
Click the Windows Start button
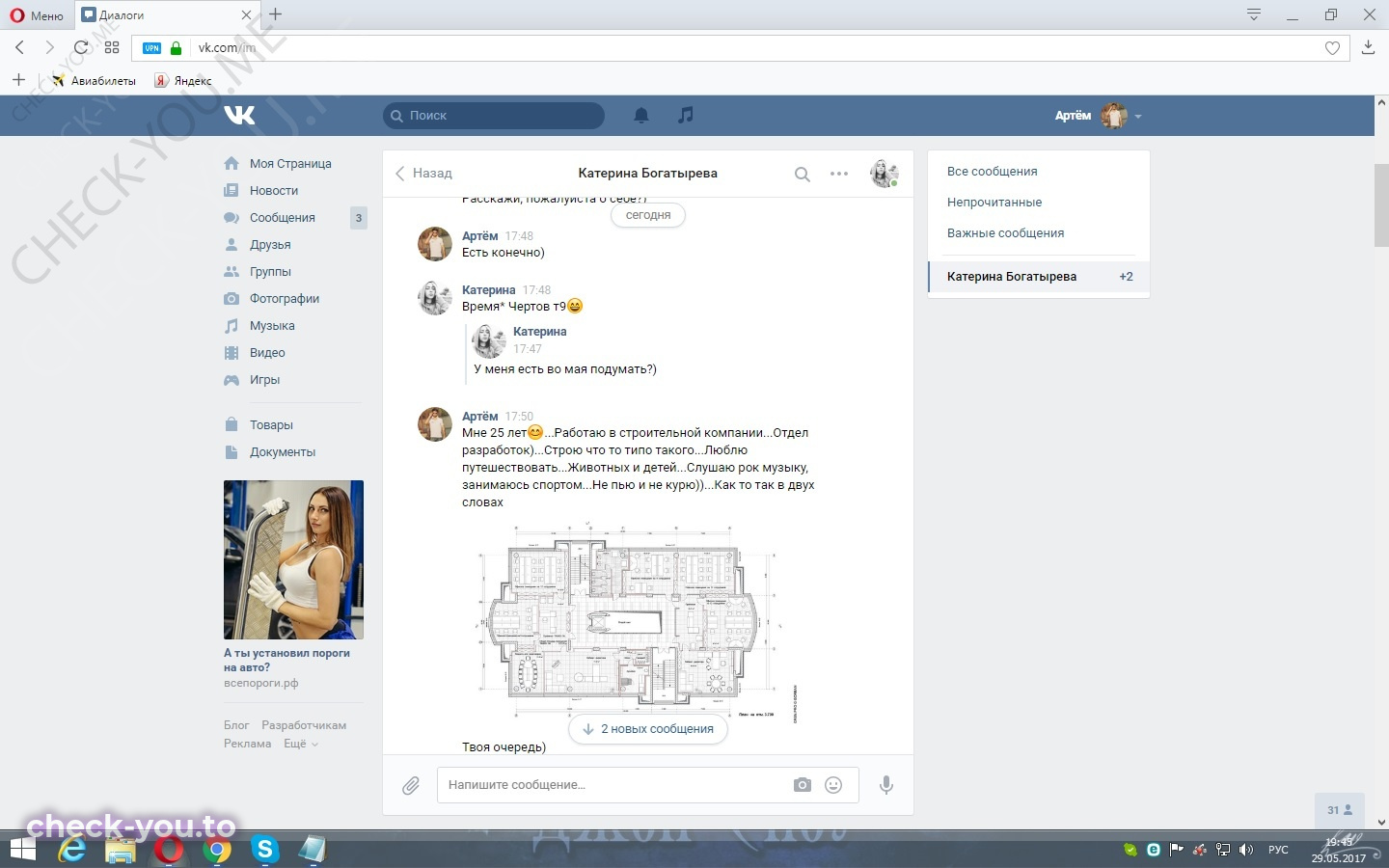[21, 850]
